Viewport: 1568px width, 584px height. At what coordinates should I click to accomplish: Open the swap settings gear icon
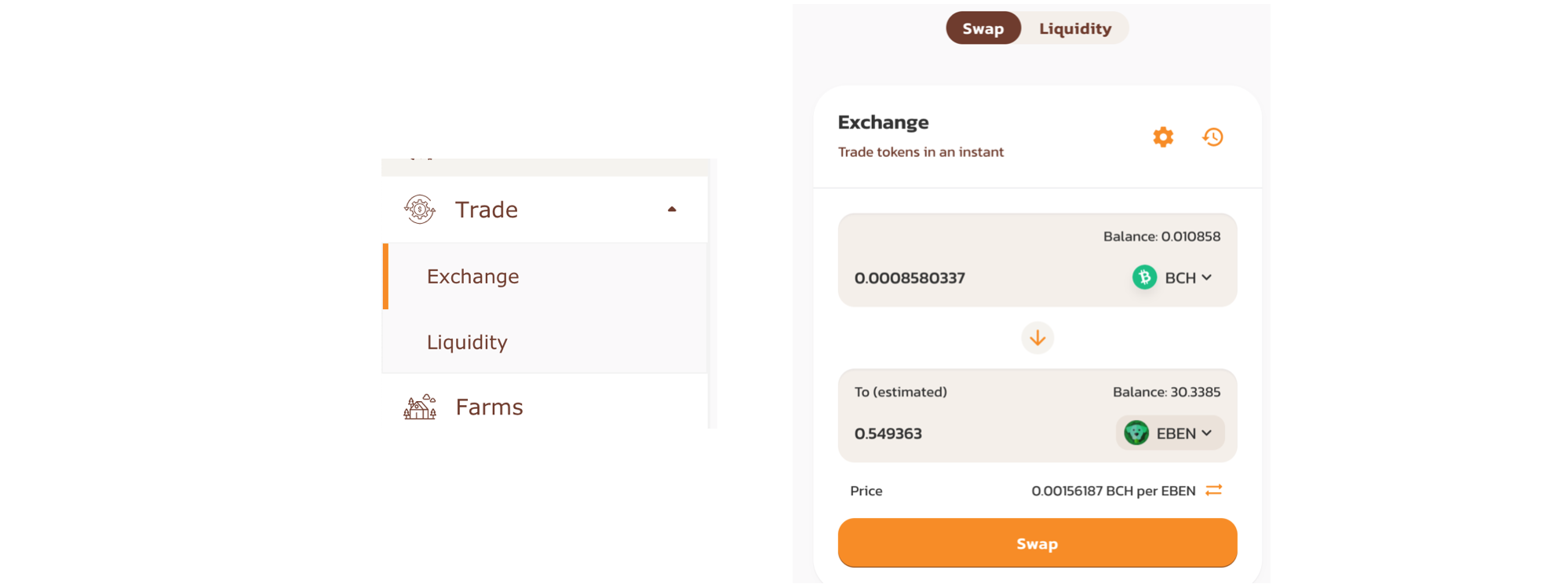[1163, 137]
